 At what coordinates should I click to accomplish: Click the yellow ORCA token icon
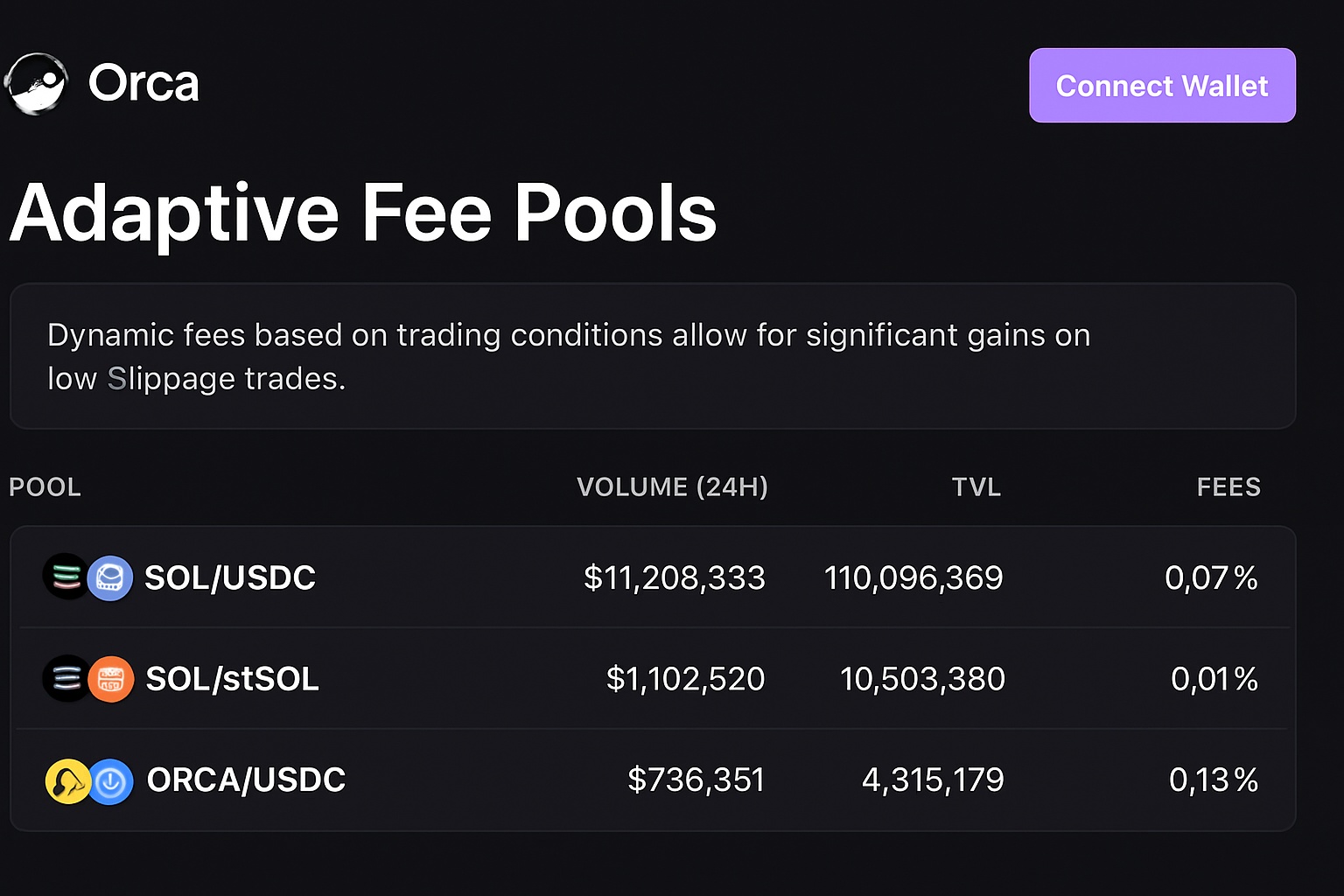click(66, 780)
